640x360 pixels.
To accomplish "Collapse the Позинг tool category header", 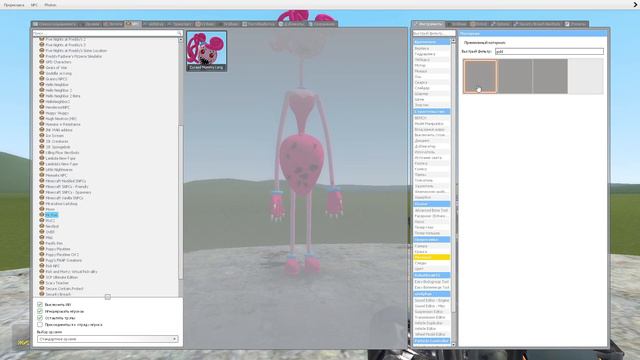I will pos(431,204).
